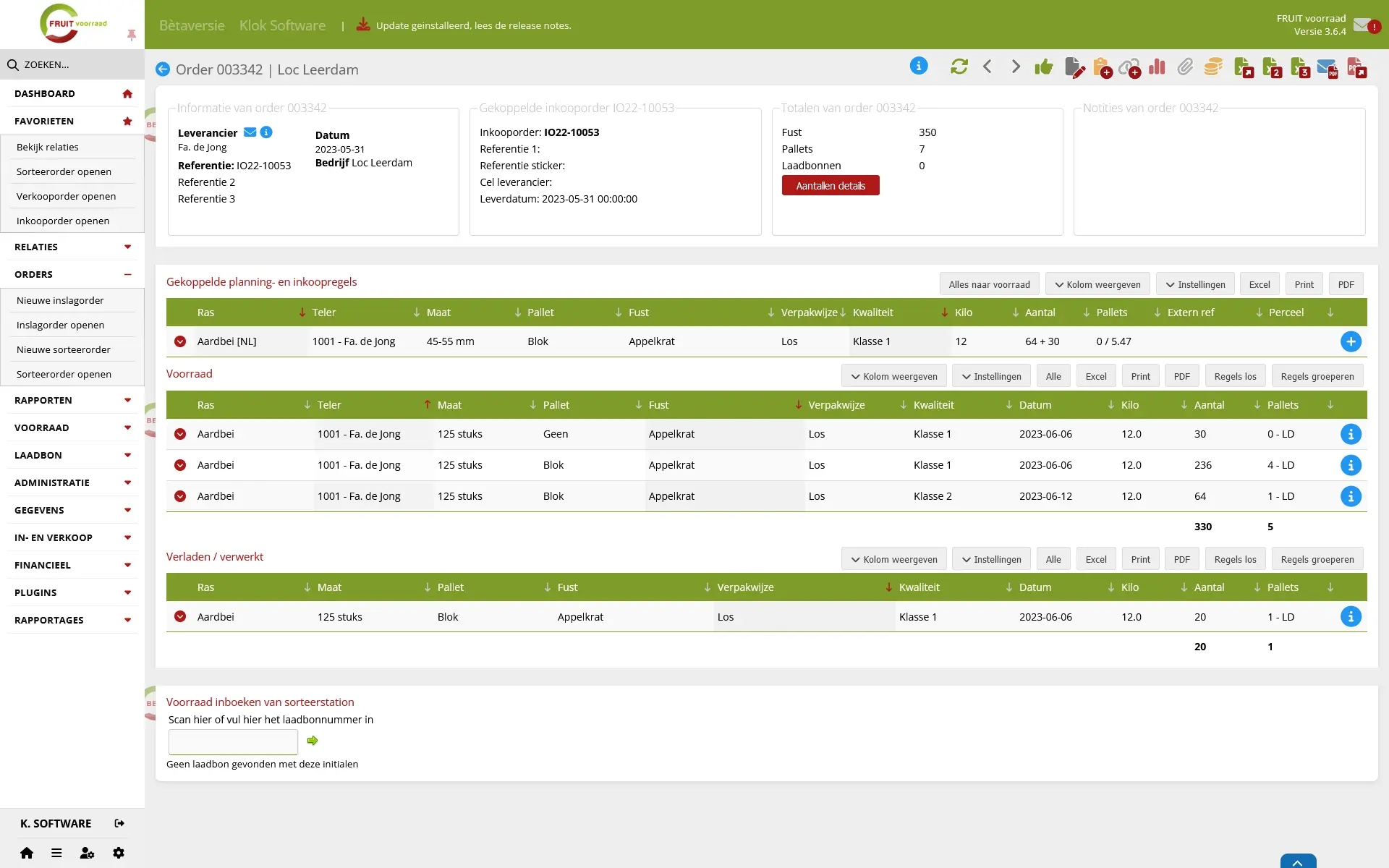Open Instellingen dropdown in Voorraad section
The height and width of the screenshot is (868, 1389).
pyautogui.click(x=991, y=376)
